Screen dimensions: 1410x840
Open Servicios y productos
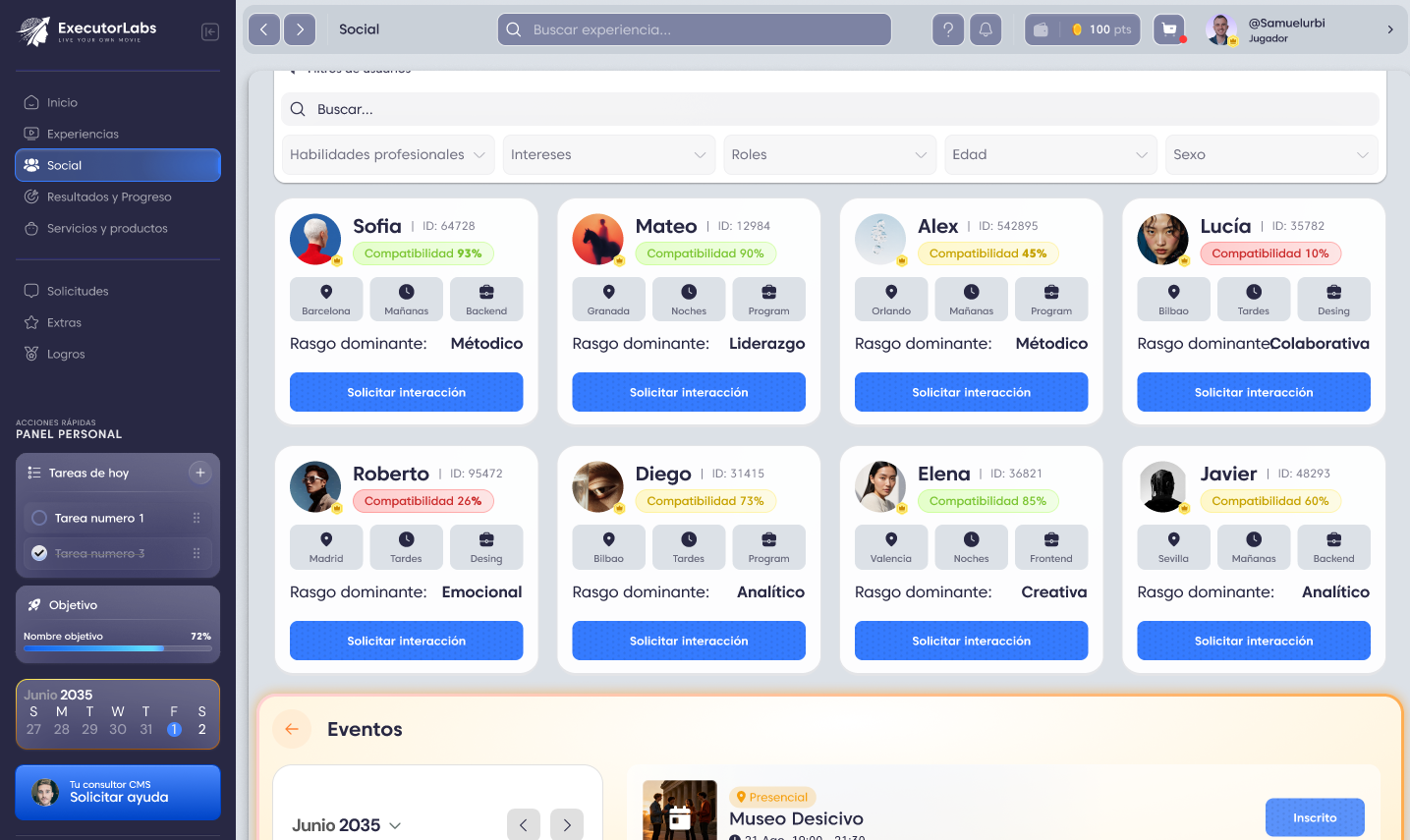(x=118, y=228)
